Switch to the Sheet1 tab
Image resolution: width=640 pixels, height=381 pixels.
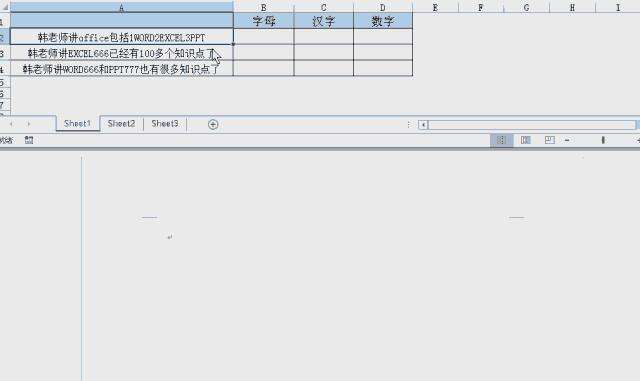coord(78,123)
